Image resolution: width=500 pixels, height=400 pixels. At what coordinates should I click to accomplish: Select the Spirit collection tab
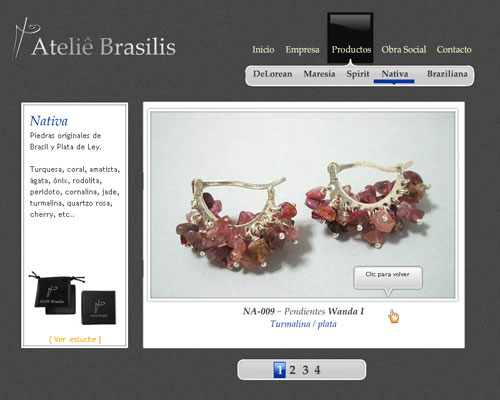[358, 74]
